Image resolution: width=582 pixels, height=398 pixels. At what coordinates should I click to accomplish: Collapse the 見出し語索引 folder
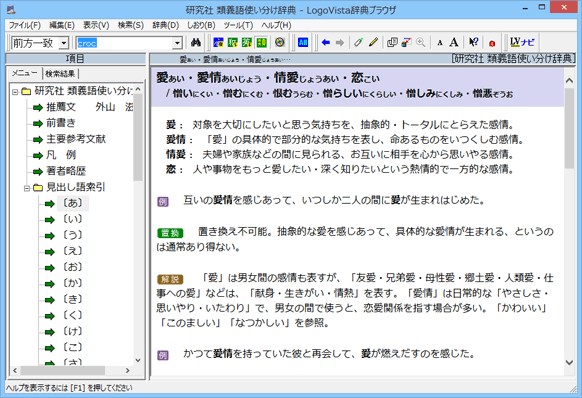tap(27, 188)
